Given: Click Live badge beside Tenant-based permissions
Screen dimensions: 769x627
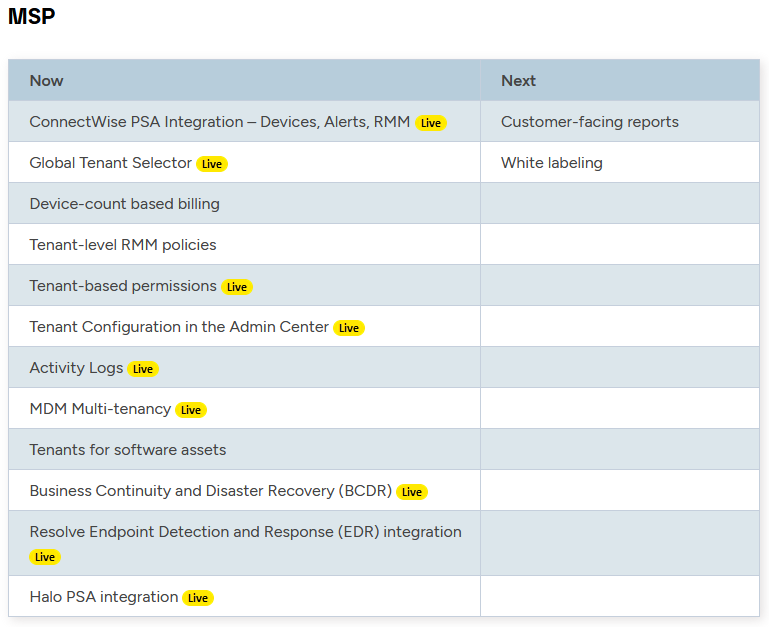Looking at the screenshot, I should pos(237,287).
